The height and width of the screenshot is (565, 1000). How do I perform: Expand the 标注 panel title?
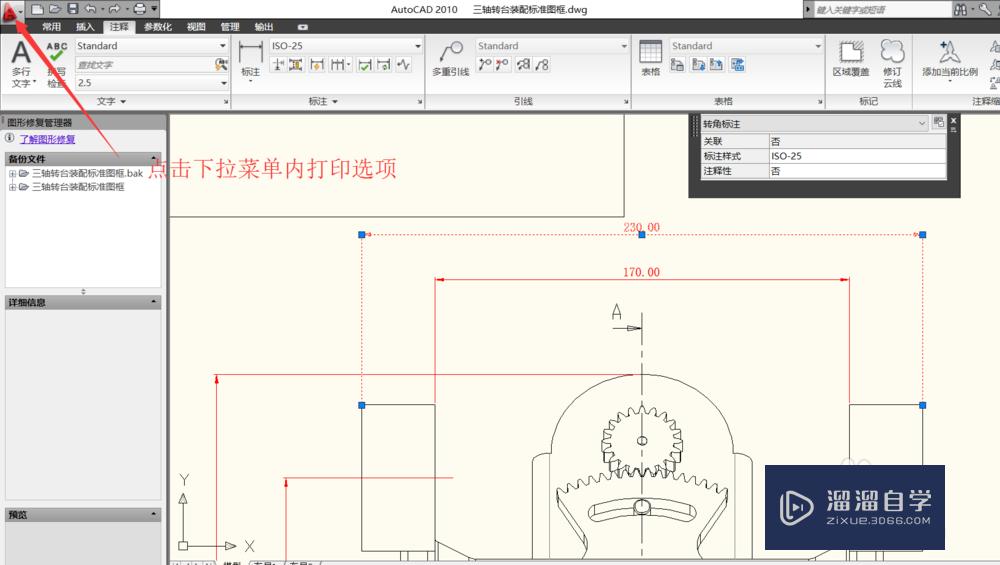point(323,101)
